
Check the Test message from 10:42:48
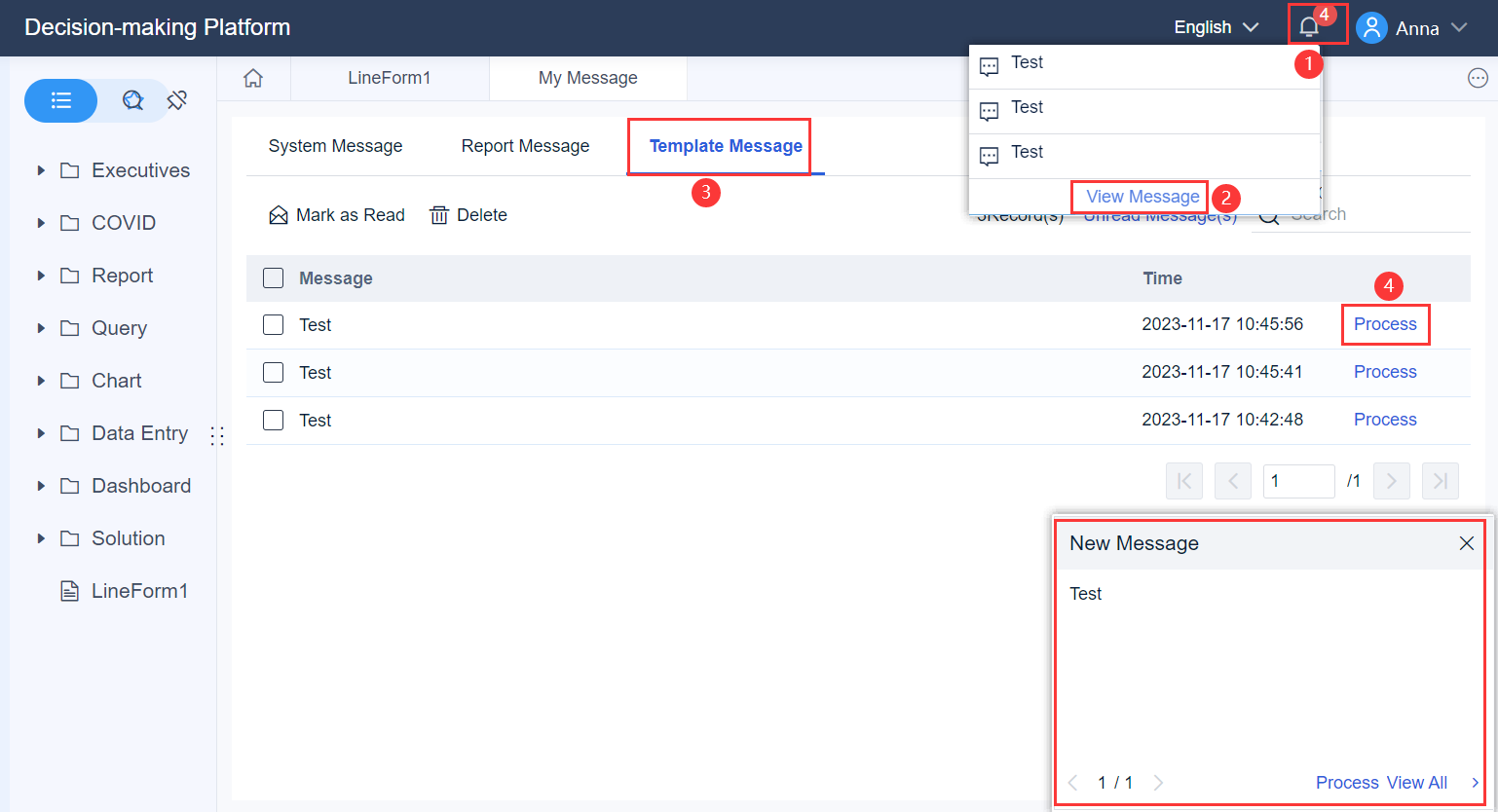coord(274,420)
